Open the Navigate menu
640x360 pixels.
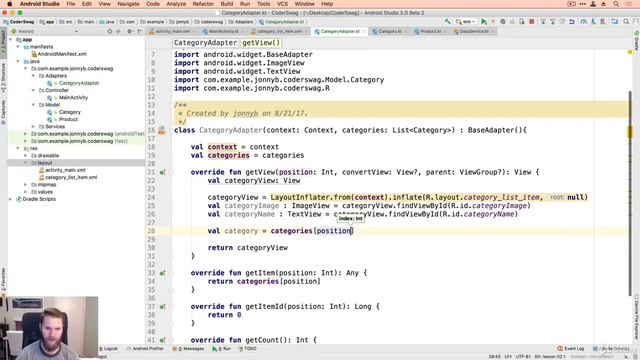128,4
